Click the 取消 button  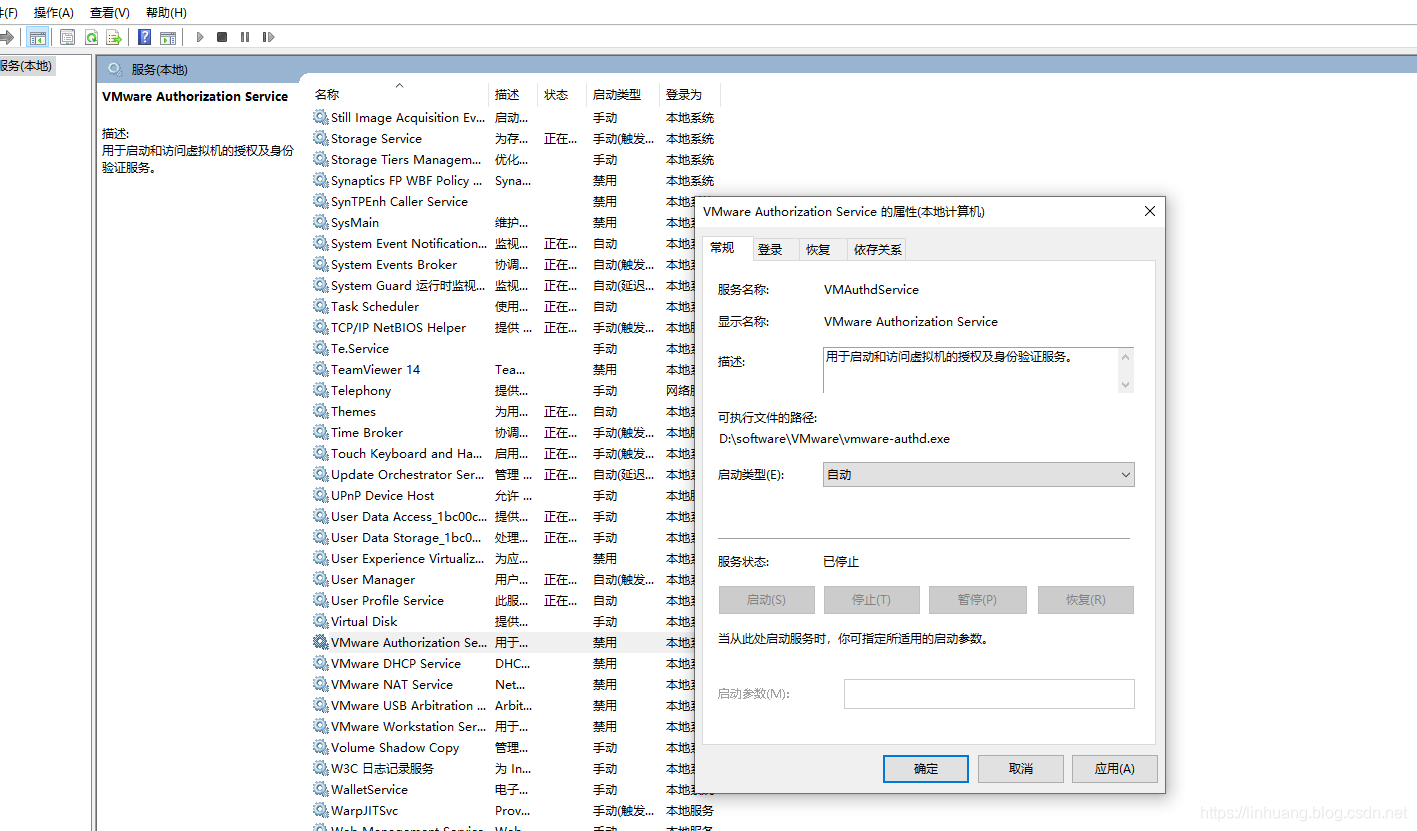[x=1020, y=768]
